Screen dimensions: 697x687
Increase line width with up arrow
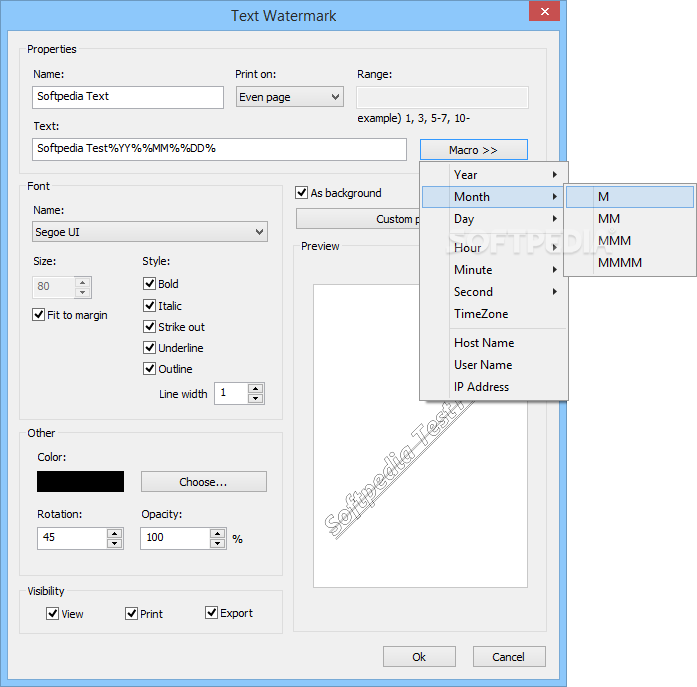[256, 388]
